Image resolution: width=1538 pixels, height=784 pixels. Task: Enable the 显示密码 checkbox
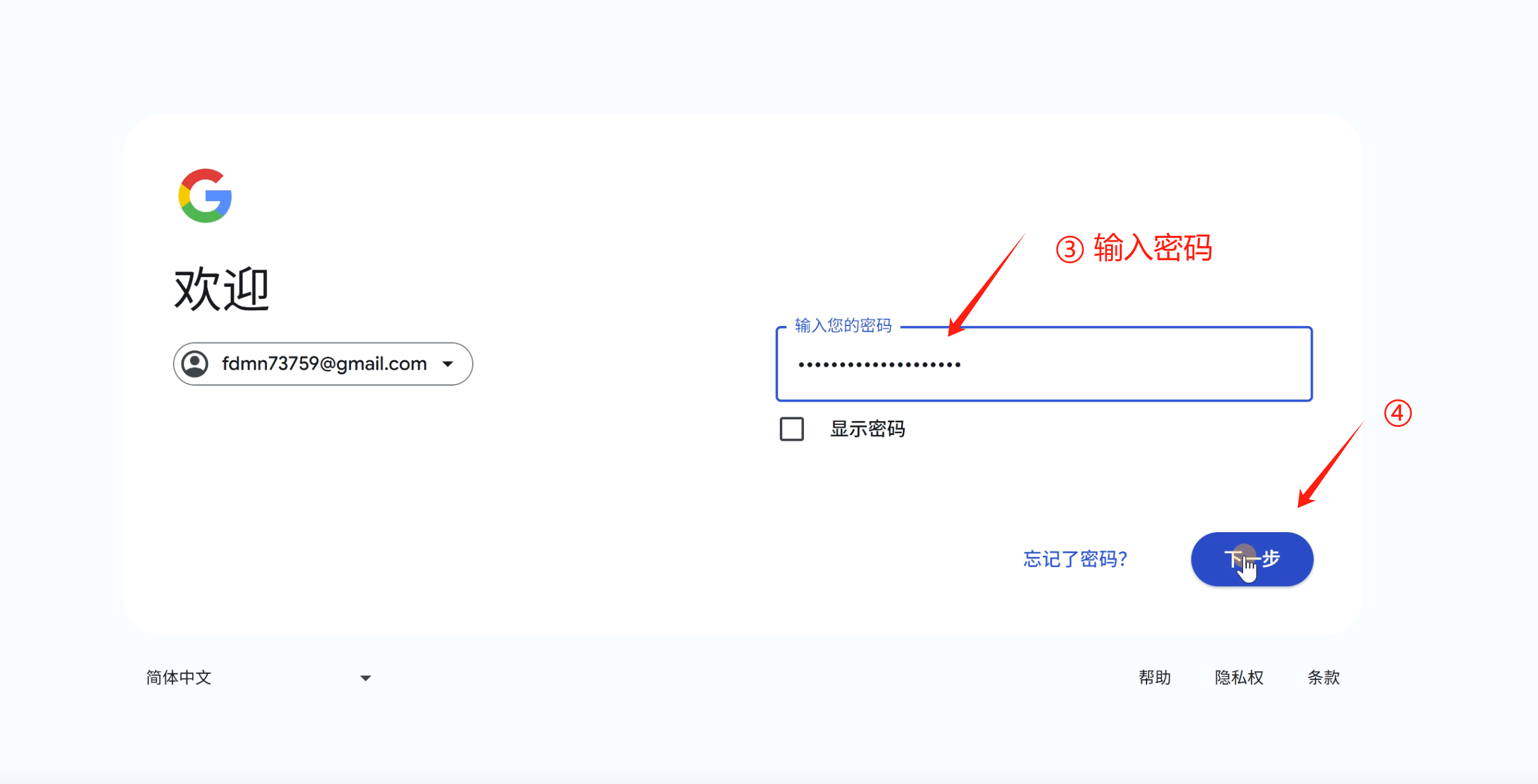791,429
